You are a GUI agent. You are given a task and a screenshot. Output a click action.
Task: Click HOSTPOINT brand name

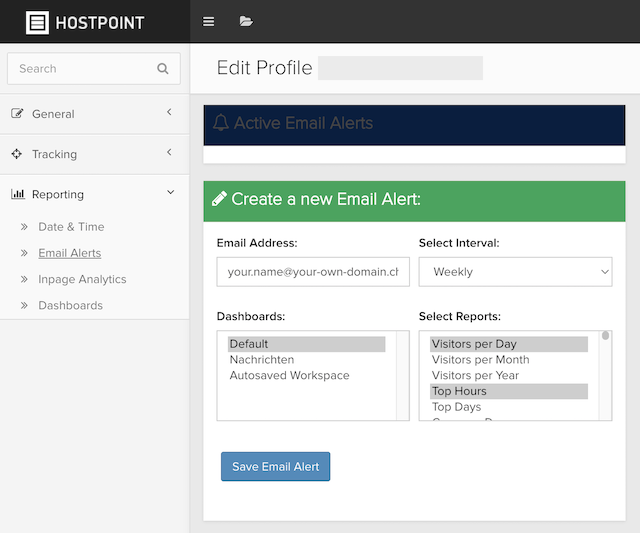click(100, 23)
